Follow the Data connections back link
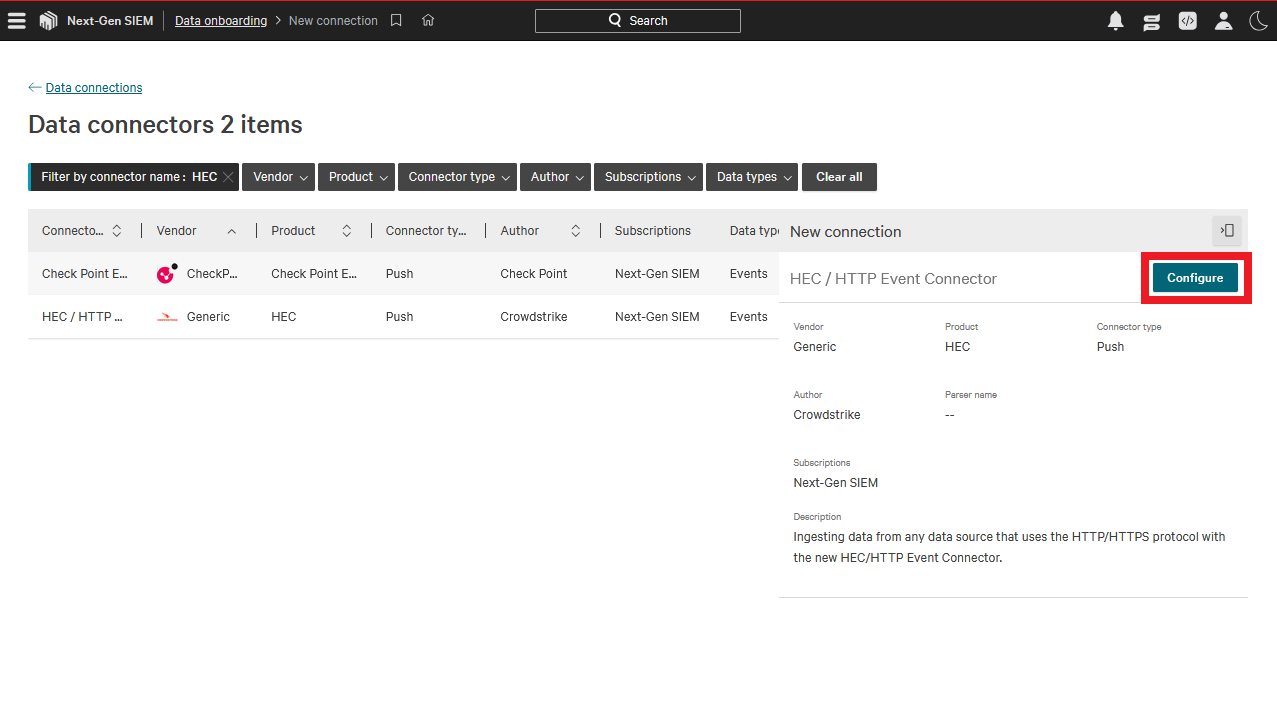Screen dimensions: 1277x720 coord(94,88)
